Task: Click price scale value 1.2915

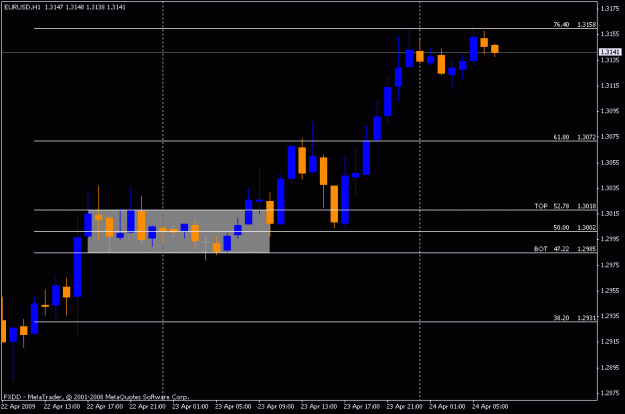Action: pyautogui.click(x=610, y=341)
